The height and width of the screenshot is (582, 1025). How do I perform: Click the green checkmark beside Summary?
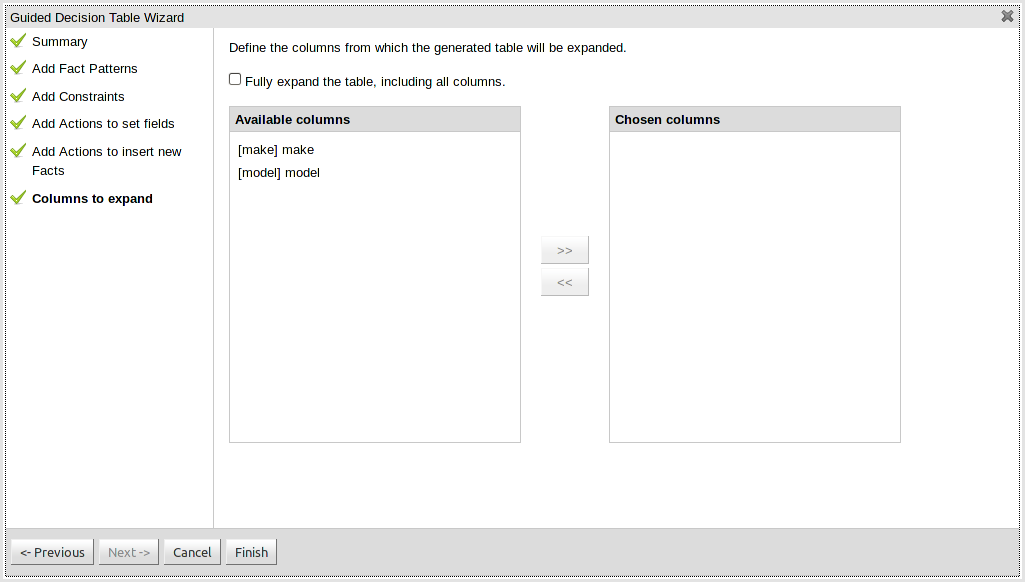pyautogui.click(x=17, y=41)
